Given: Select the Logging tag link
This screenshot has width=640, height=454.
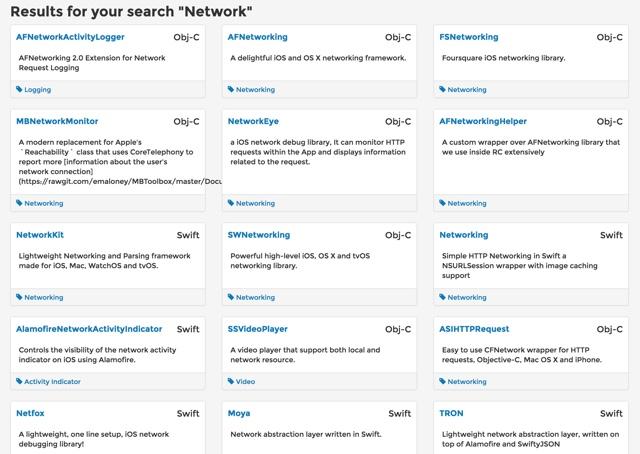Looking at the screenshot, I should coord(37,89).
